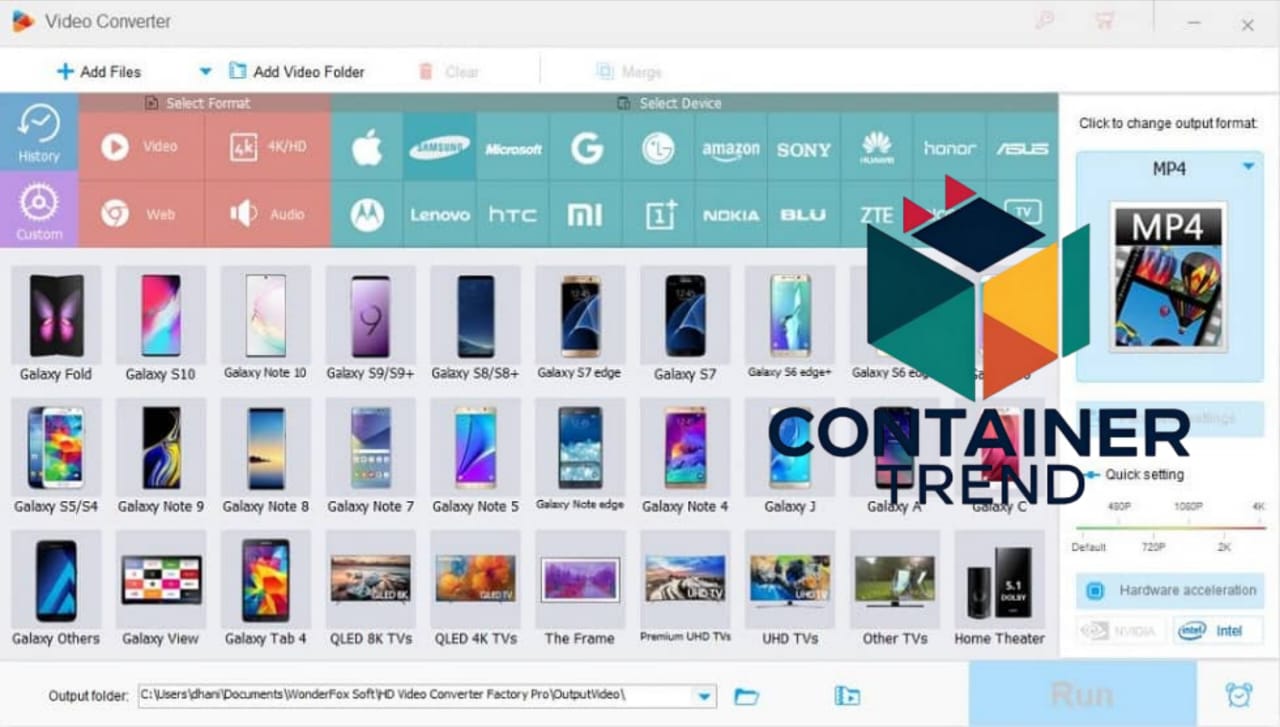This screenshot has height=727, width=1280.
Task: Click the Merge button
Action: click(629, 71)
